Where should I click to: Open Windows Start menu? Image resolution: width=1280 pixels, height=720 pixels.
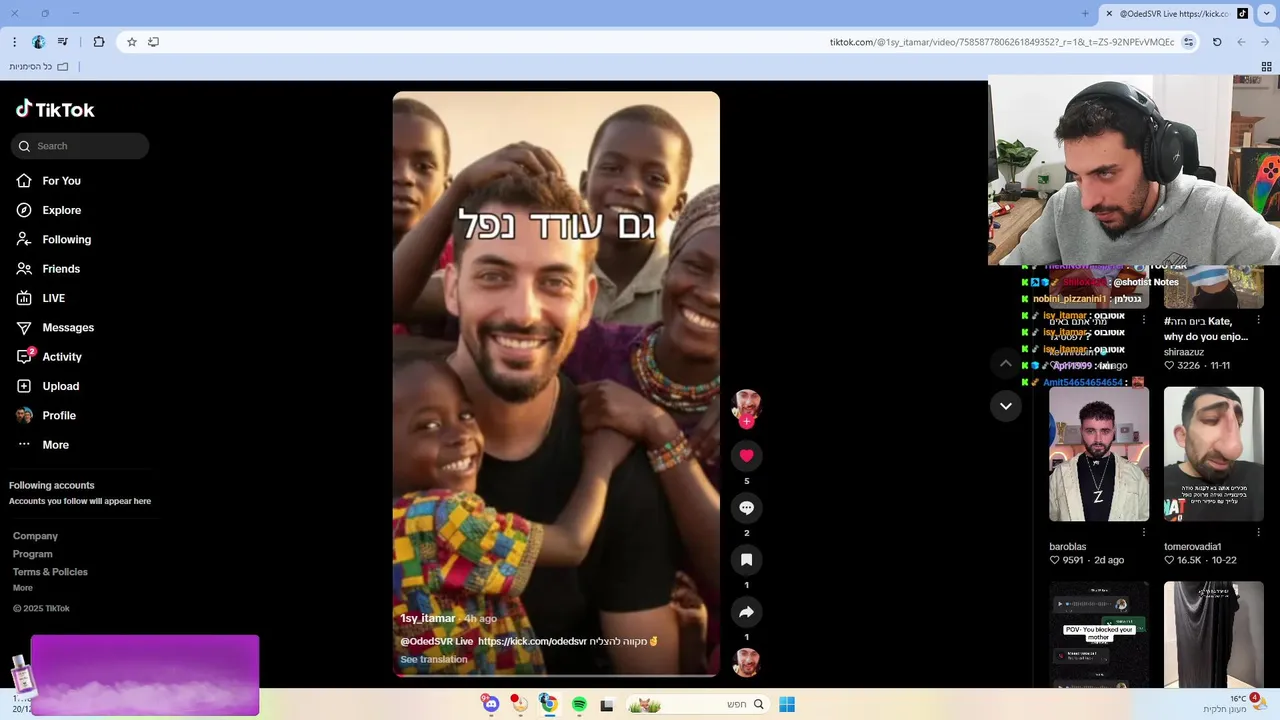click(787, 705)
